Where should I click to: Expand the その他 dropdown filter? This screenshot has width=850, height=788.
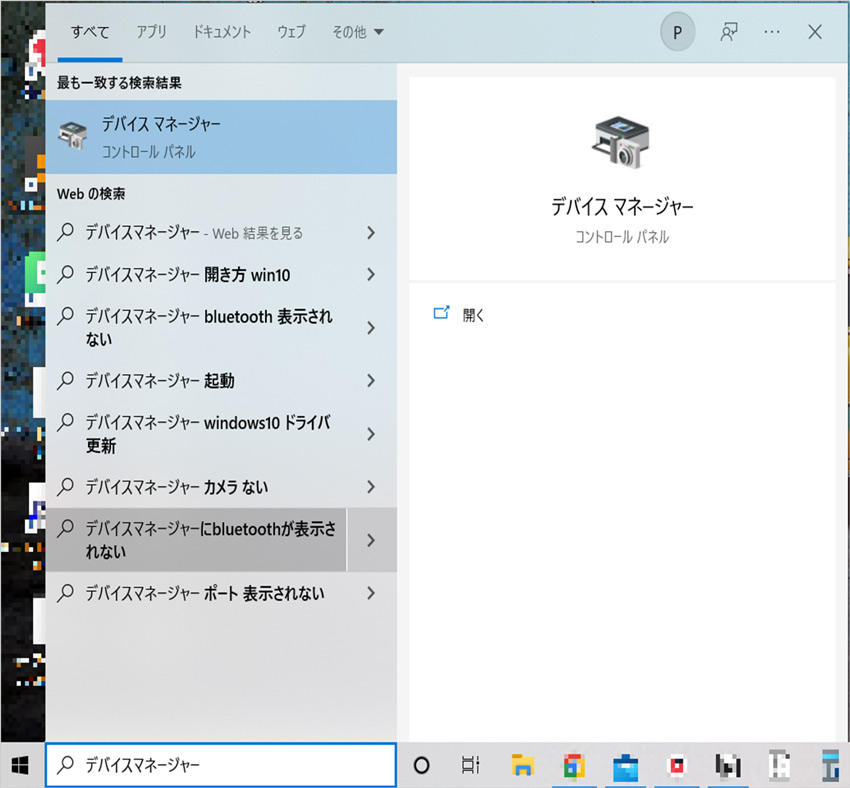(358, 33)
